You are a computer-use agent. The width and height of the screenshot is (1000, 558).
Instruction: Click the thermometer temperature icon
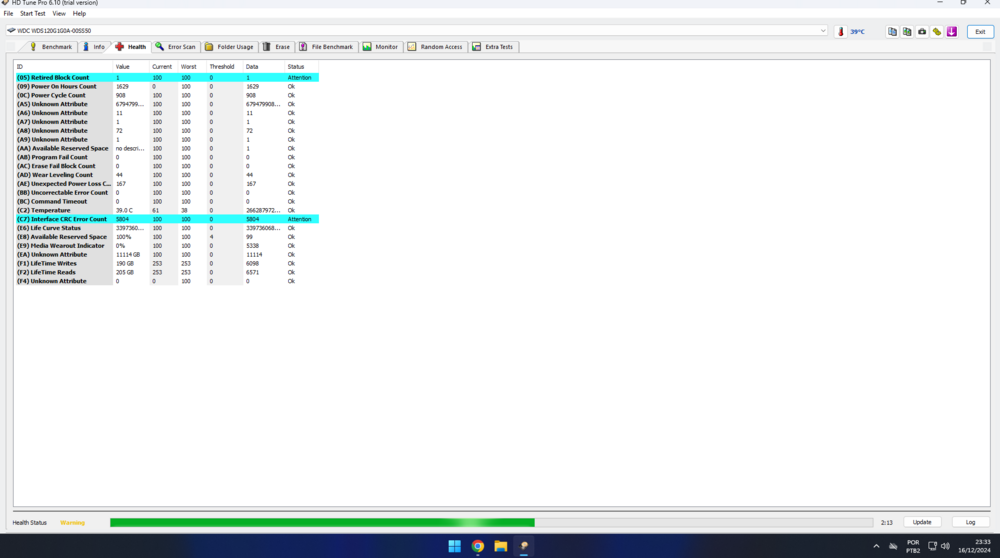pyautogui.click(x=841, y=32)
